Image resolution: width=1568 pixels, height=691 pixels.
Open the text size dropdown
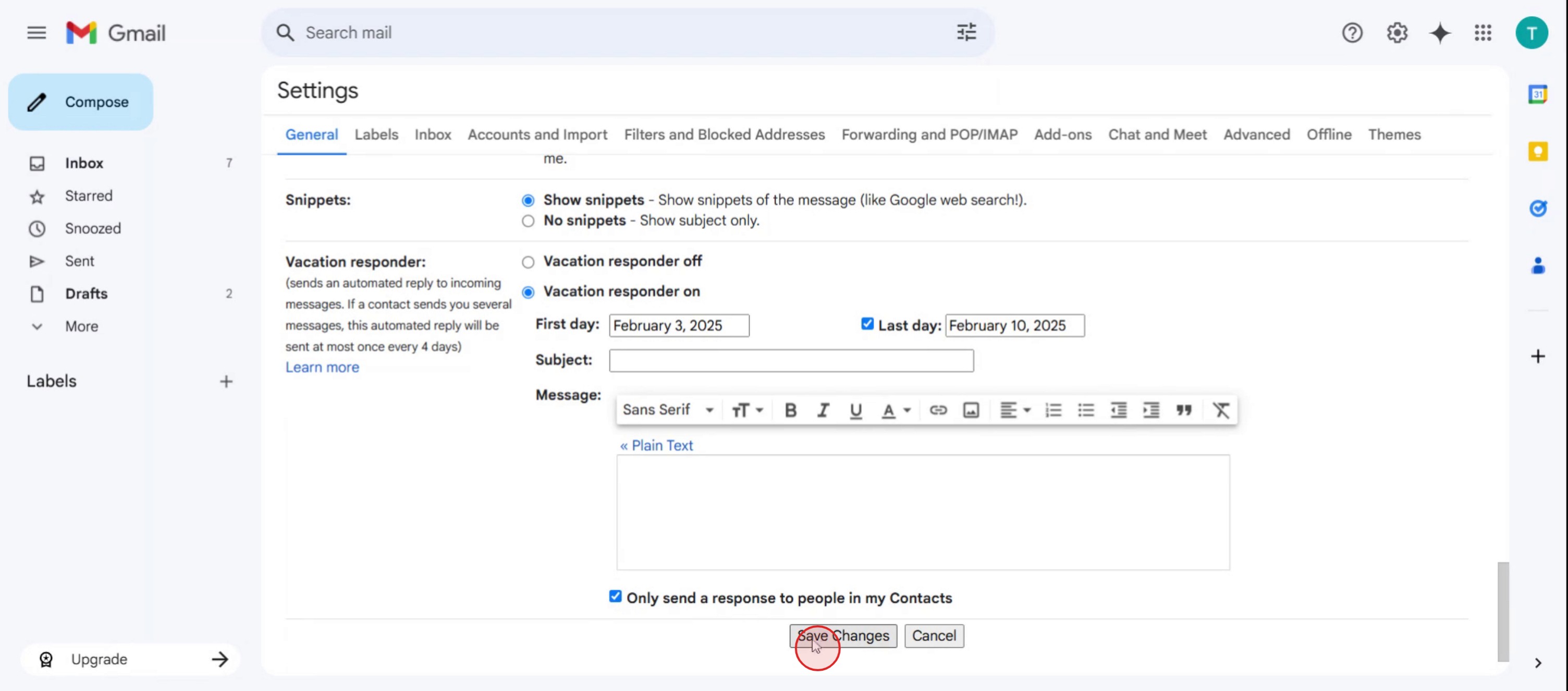tap(747, 410)
